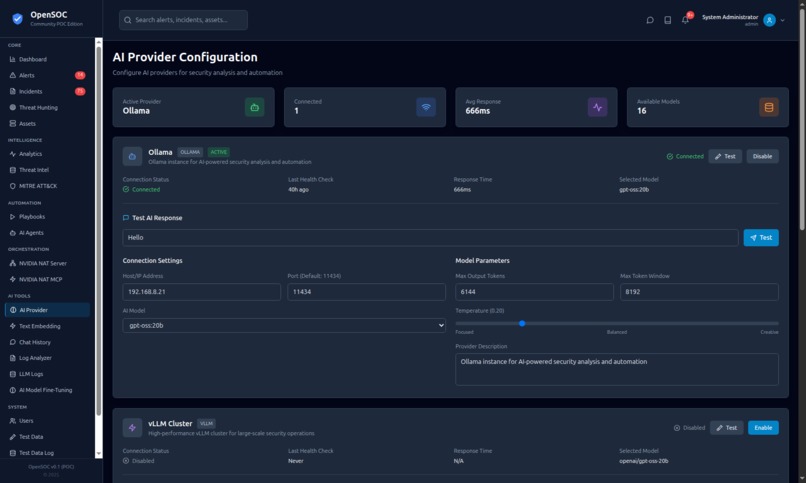The width and height of the screenshot is (806, 483).
Task: Open Incidents in sidebar
Action: 47,91
